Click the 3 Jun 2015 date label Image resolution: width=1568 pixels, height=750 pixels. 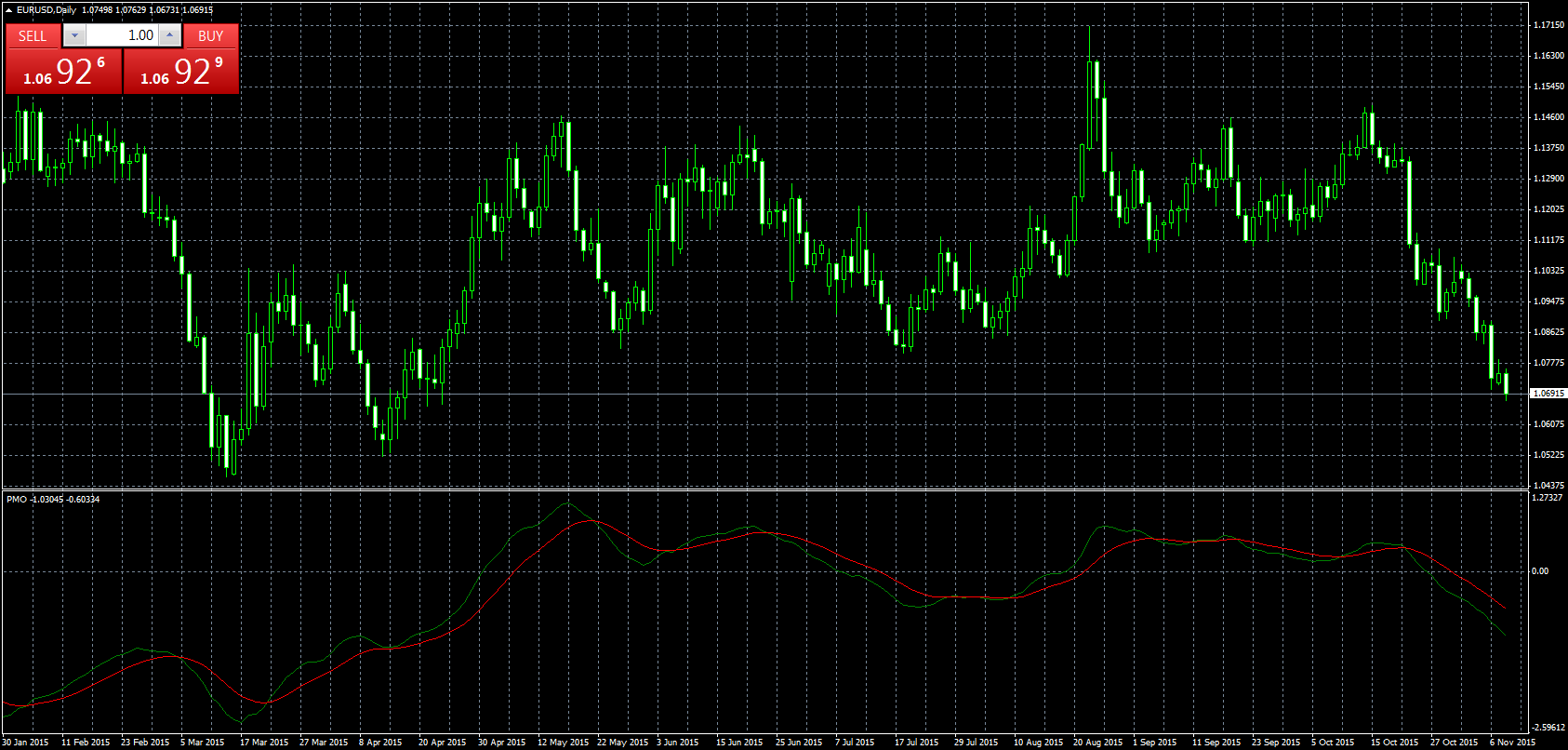pos(678,743)
